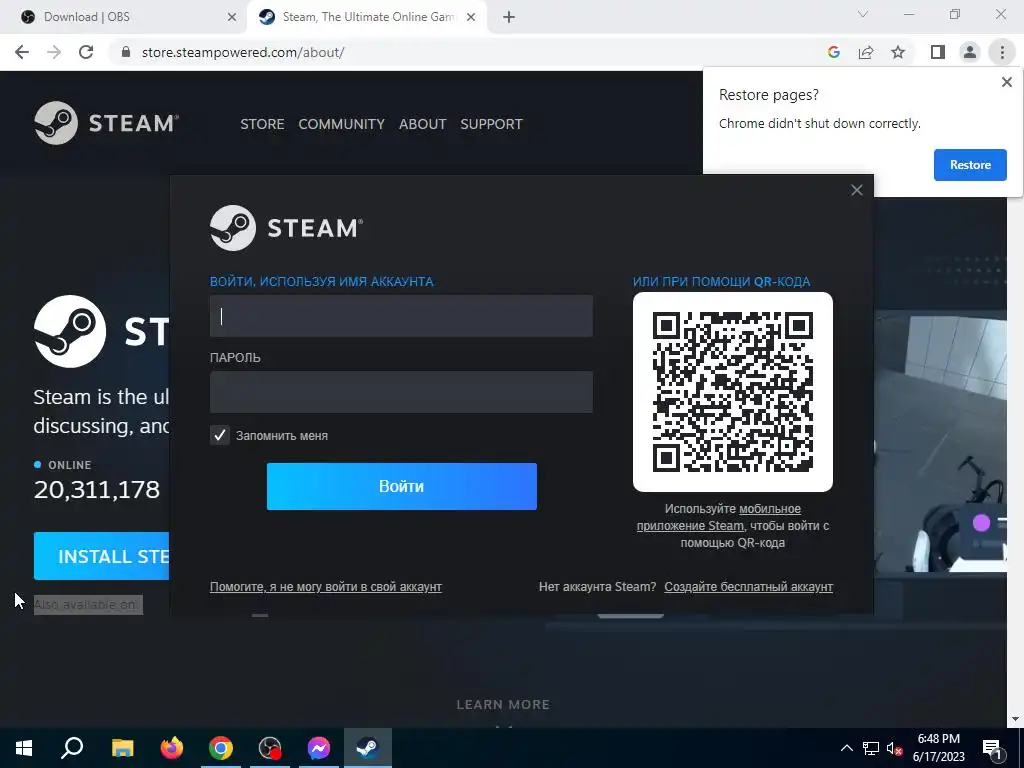Click Steam logo inside login dialog
Image resolution: width=1024 pixels, height=768 pixels.
pos(286,228)
